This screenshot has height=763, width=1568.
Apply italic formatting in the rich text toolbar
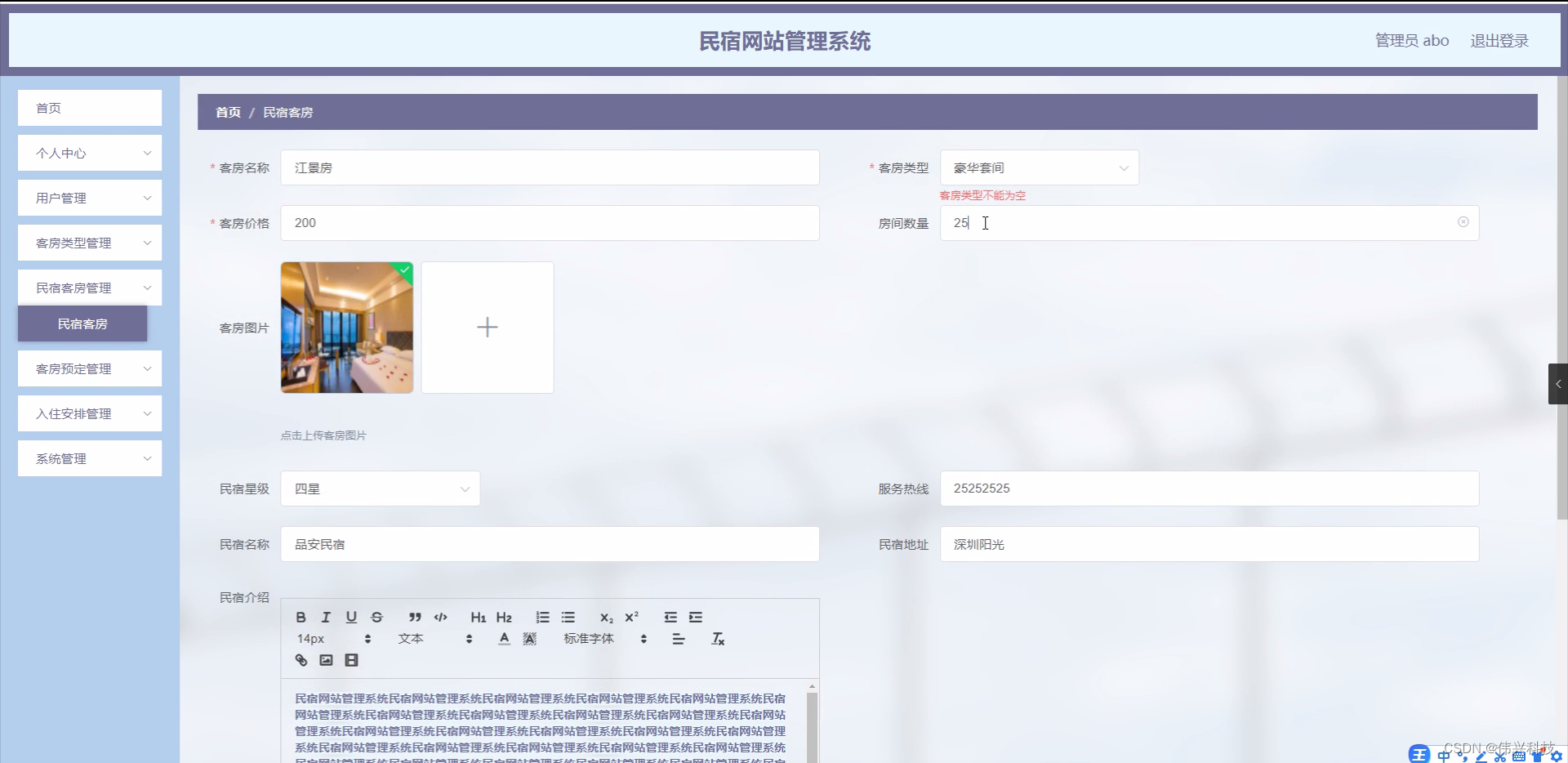click(x=326, y=618)
